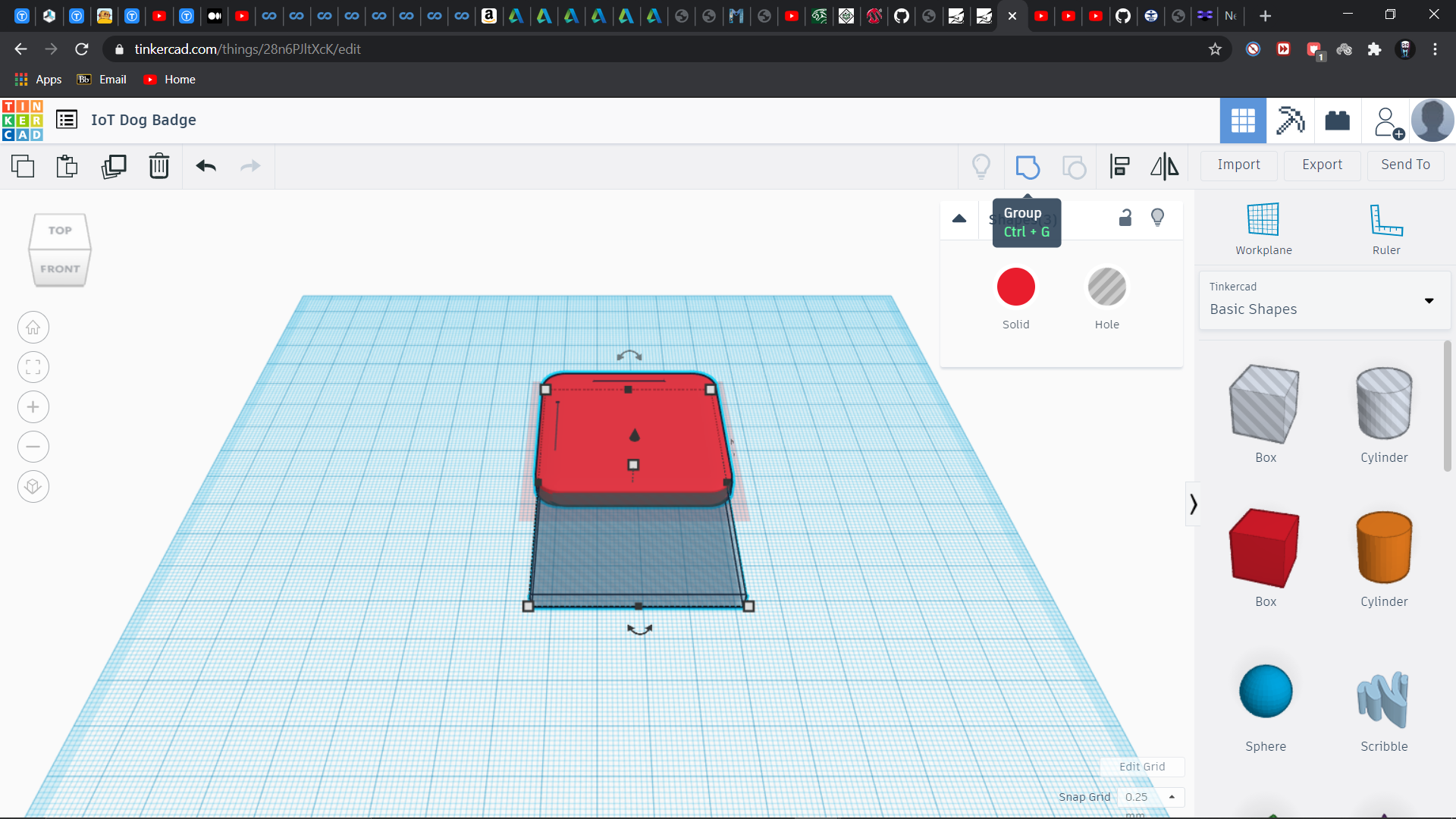Click the Ungroup icon in toolbar

tap(1074, 166)
